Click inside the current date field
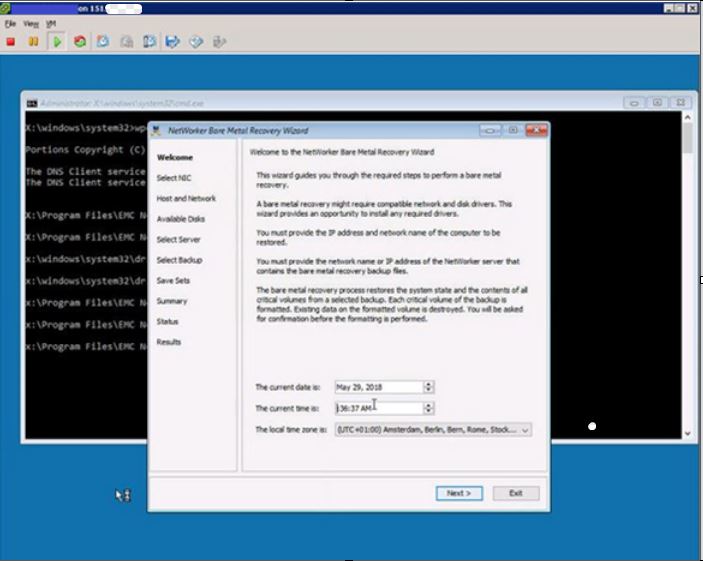Screen dimensions: 703x561 click(x=378, y=387)
